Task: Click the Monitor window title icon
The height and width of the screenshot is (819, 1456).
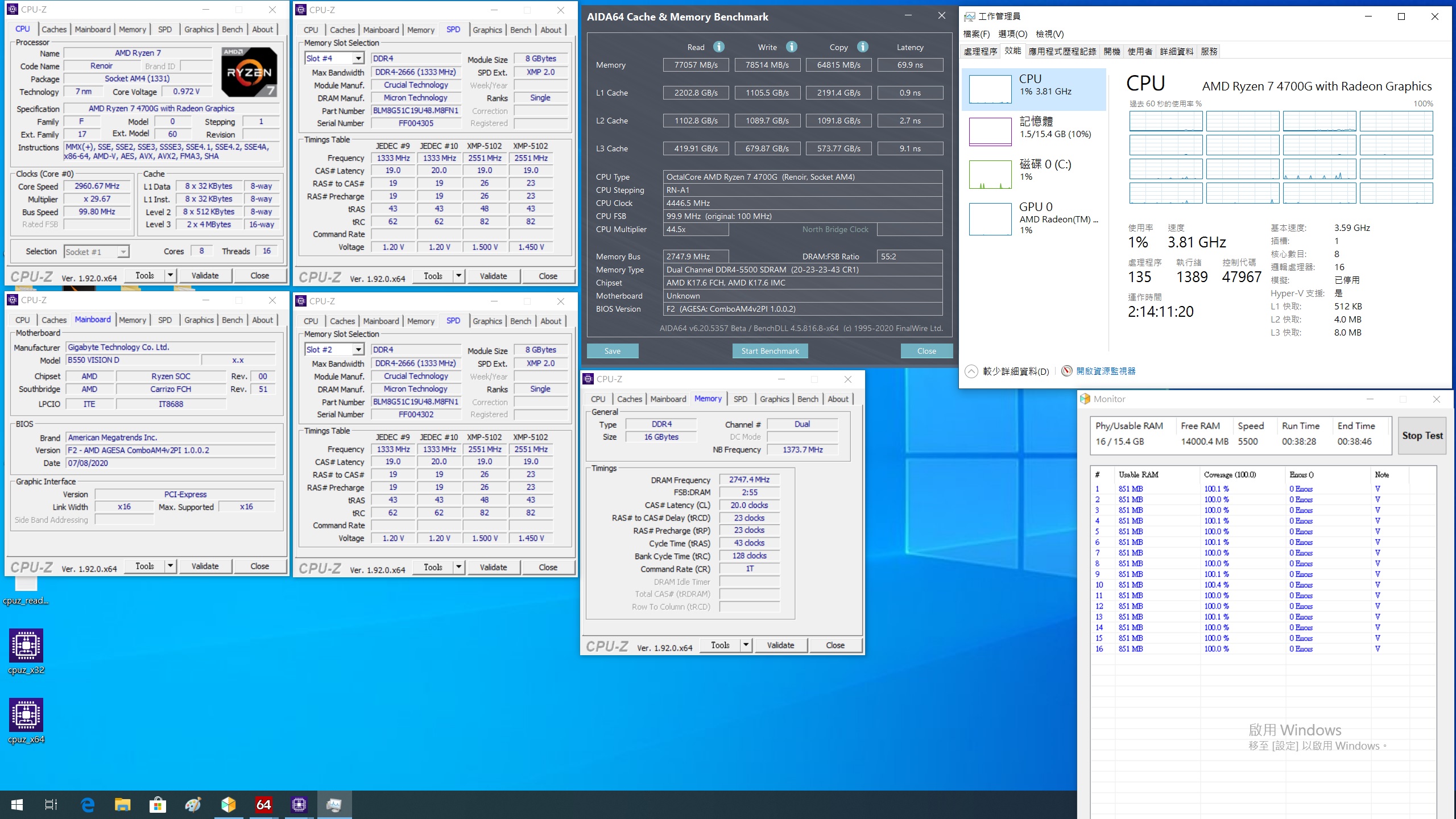Action: click(1085, 399)
